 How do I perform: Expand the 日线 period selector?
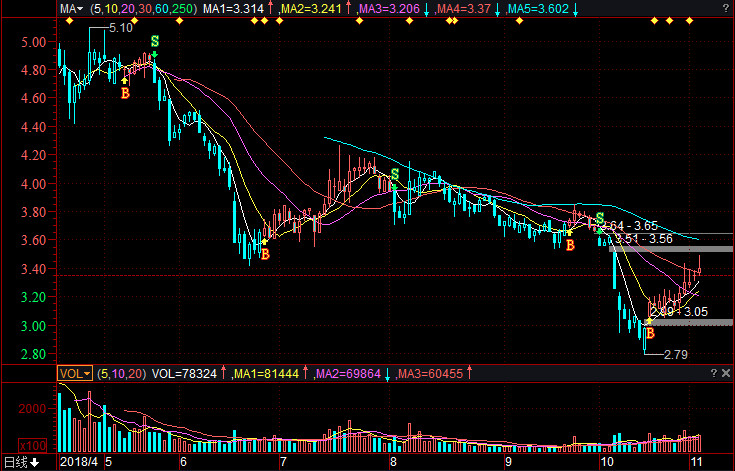pos(21,463)
